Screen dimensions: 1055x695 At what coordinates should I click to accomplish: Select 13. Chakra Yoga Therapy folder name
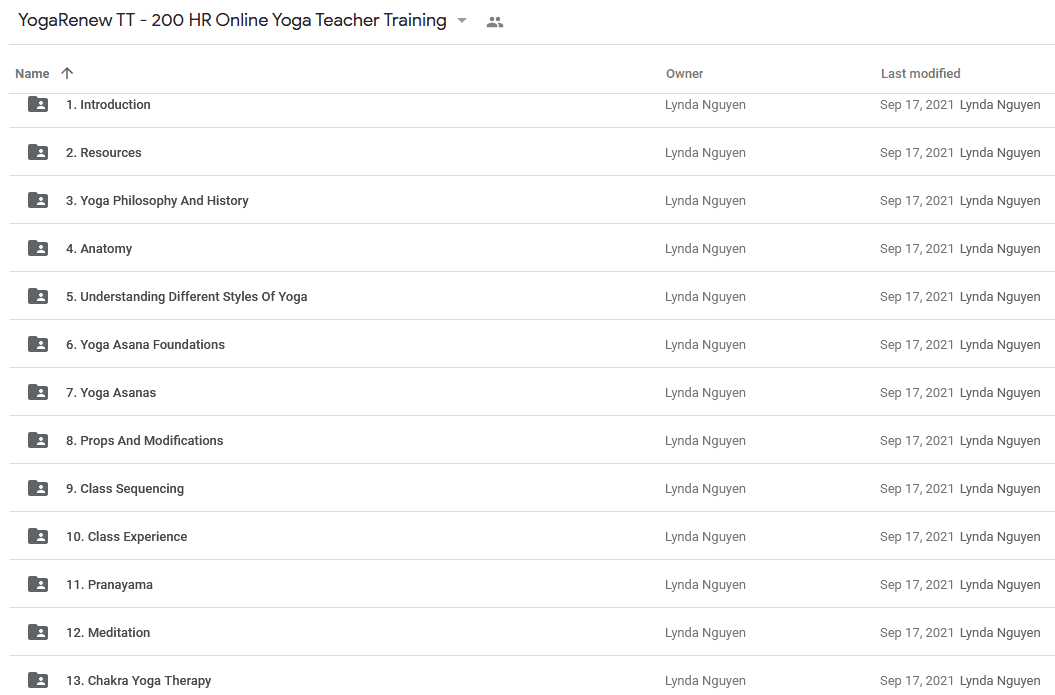pos(139,680)
